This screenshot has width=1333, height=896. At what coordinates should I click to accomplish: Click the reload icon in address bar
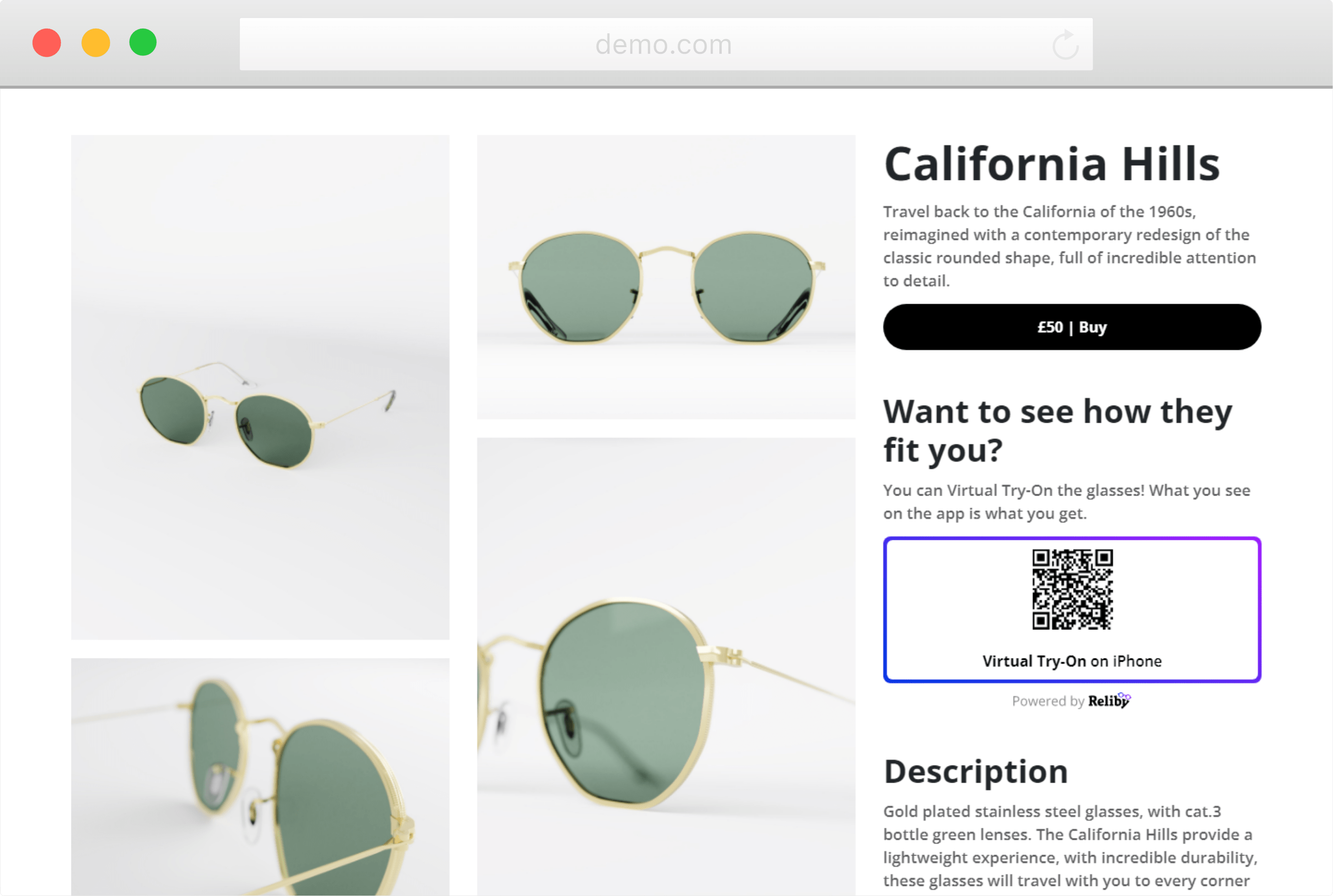[x=1065, y=45]
